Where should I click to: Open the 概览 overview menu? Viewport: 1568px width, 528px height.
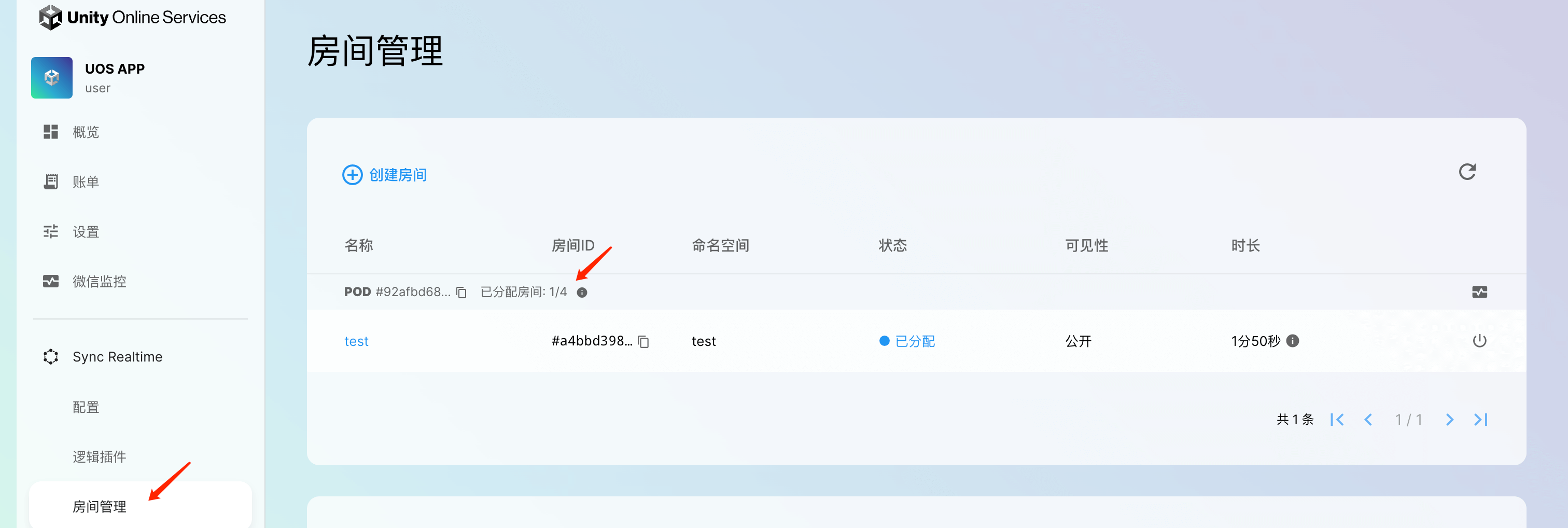(x=85, y=132)
